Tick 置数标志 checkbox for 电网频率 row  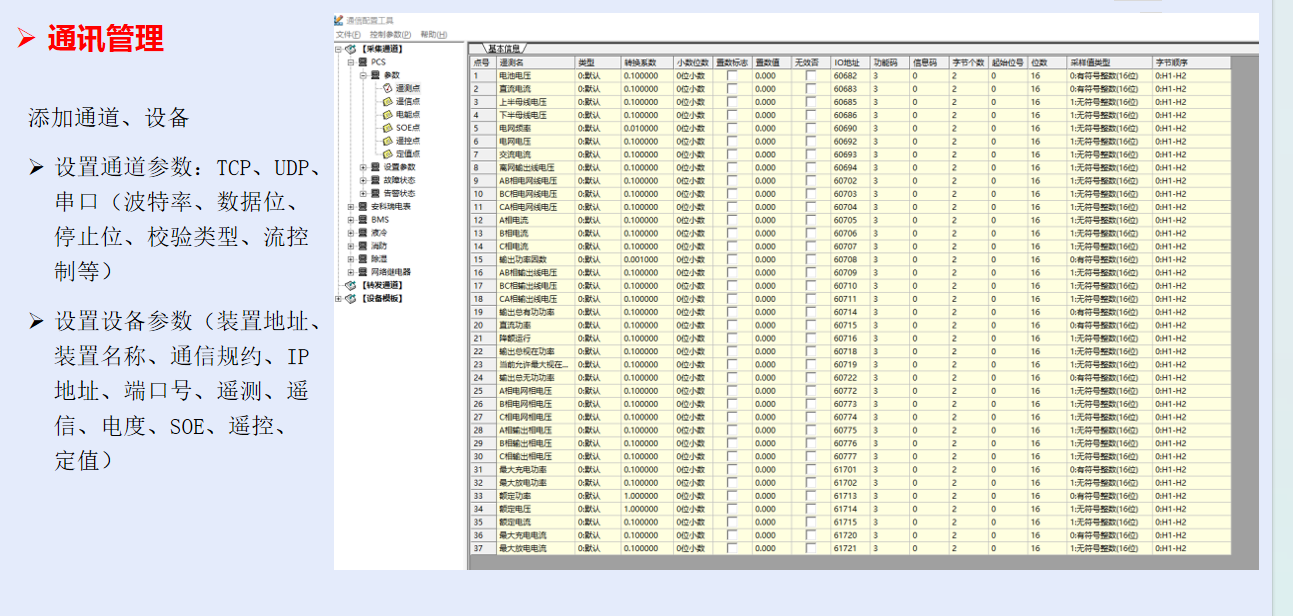coord(732,128)
